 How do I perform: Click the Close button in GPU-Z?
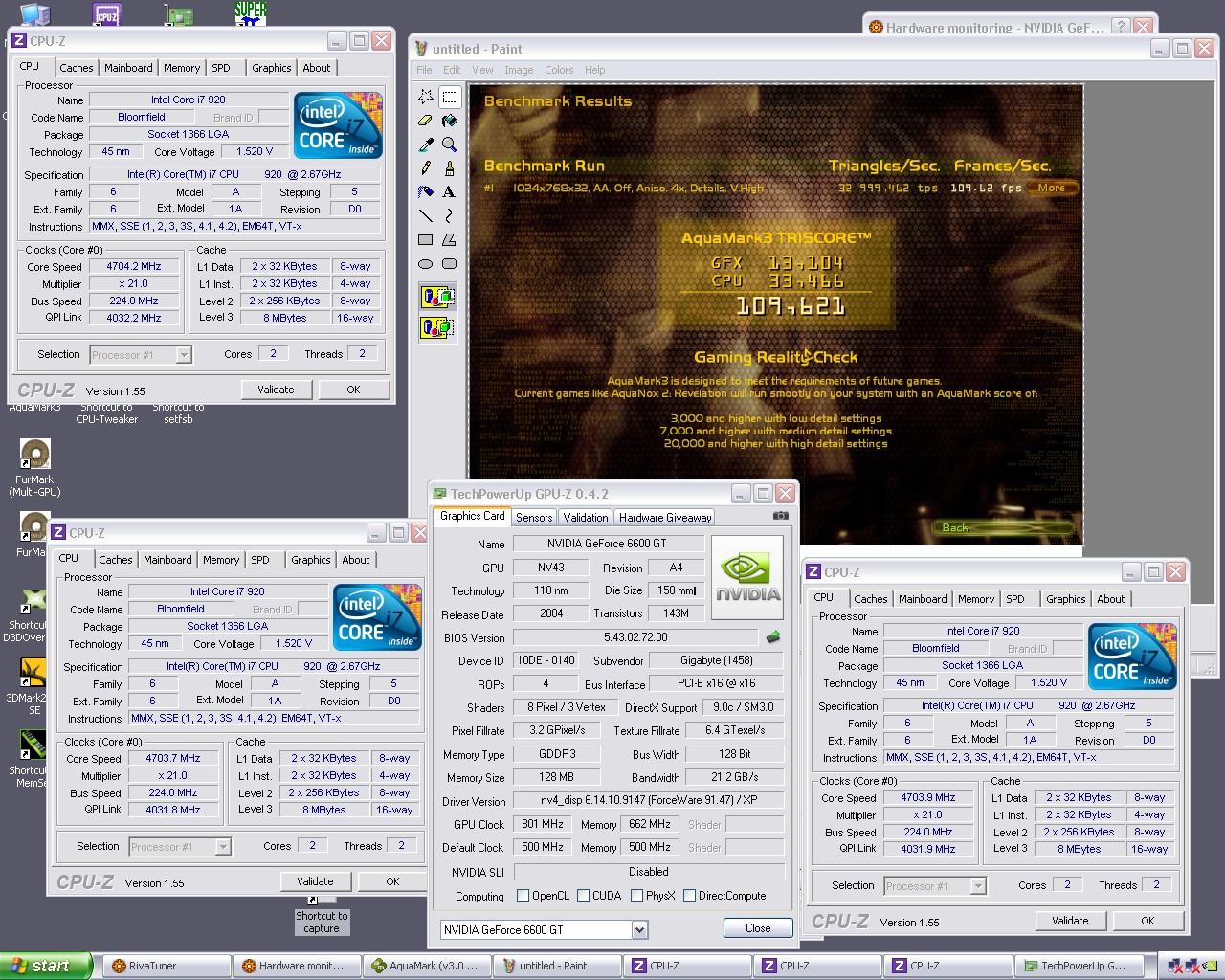[758, 928]
